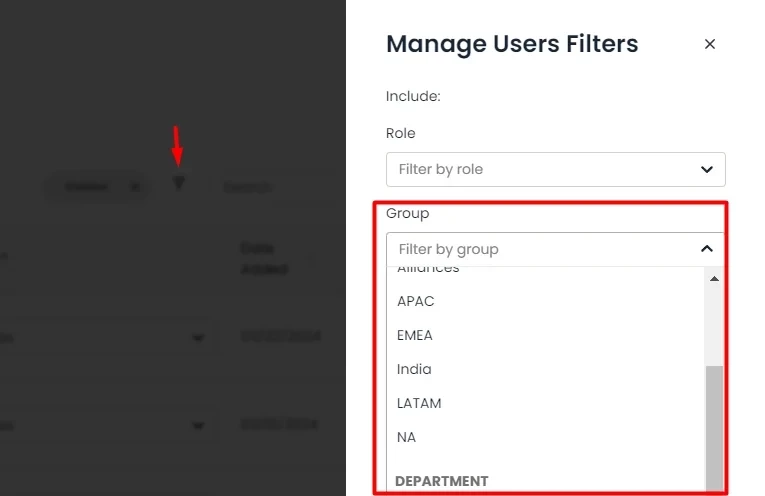Choose LATAM in the group options
Screen dimensions: 765x496
(x=419, y=403)
